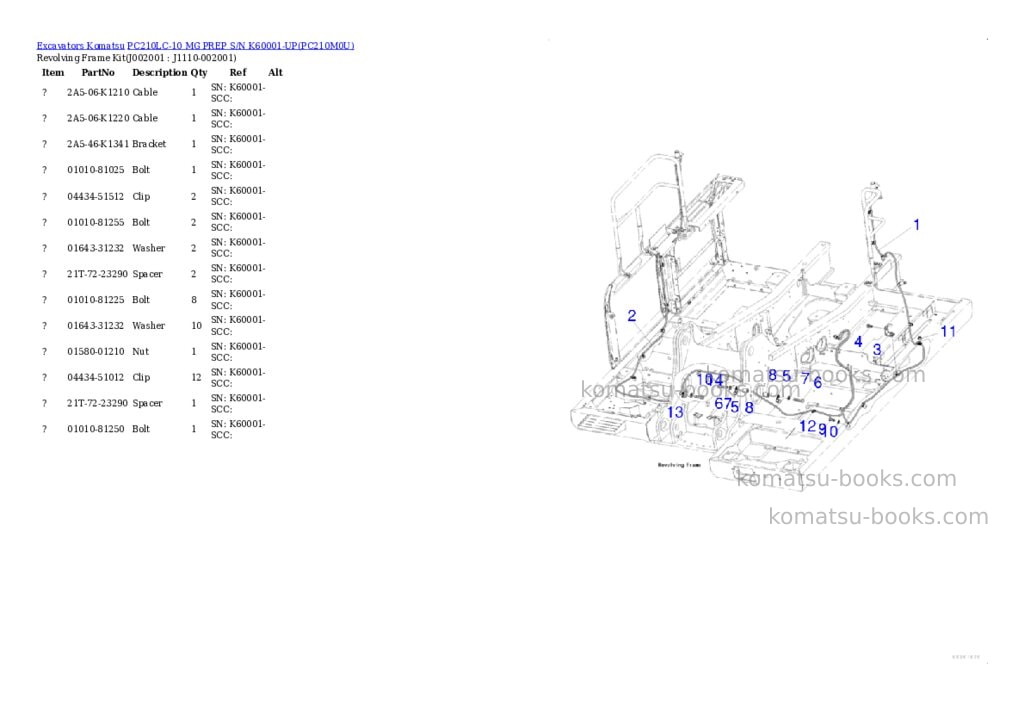Click the PartNo column header

click(98, 72)
